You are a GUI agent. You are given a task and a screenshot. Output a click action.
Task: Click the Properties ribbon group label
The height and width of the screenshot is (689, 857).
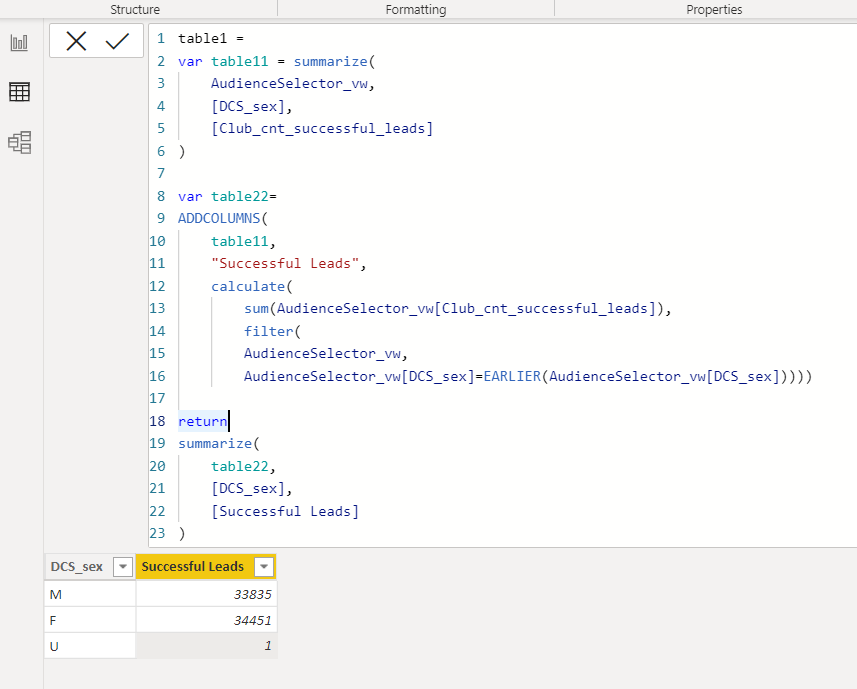click(x=714, y=9)
